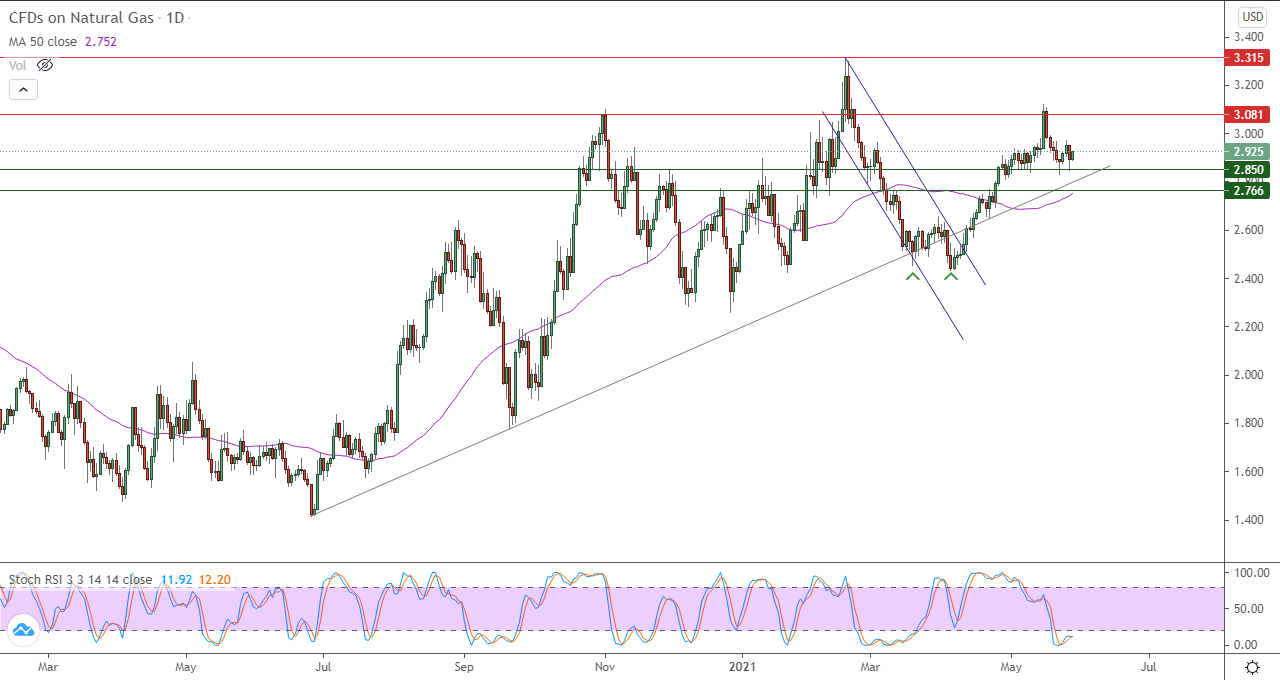Screen dimensions: 1280x680
Task: Click the Nov time axis label
Action: [603, 665]
